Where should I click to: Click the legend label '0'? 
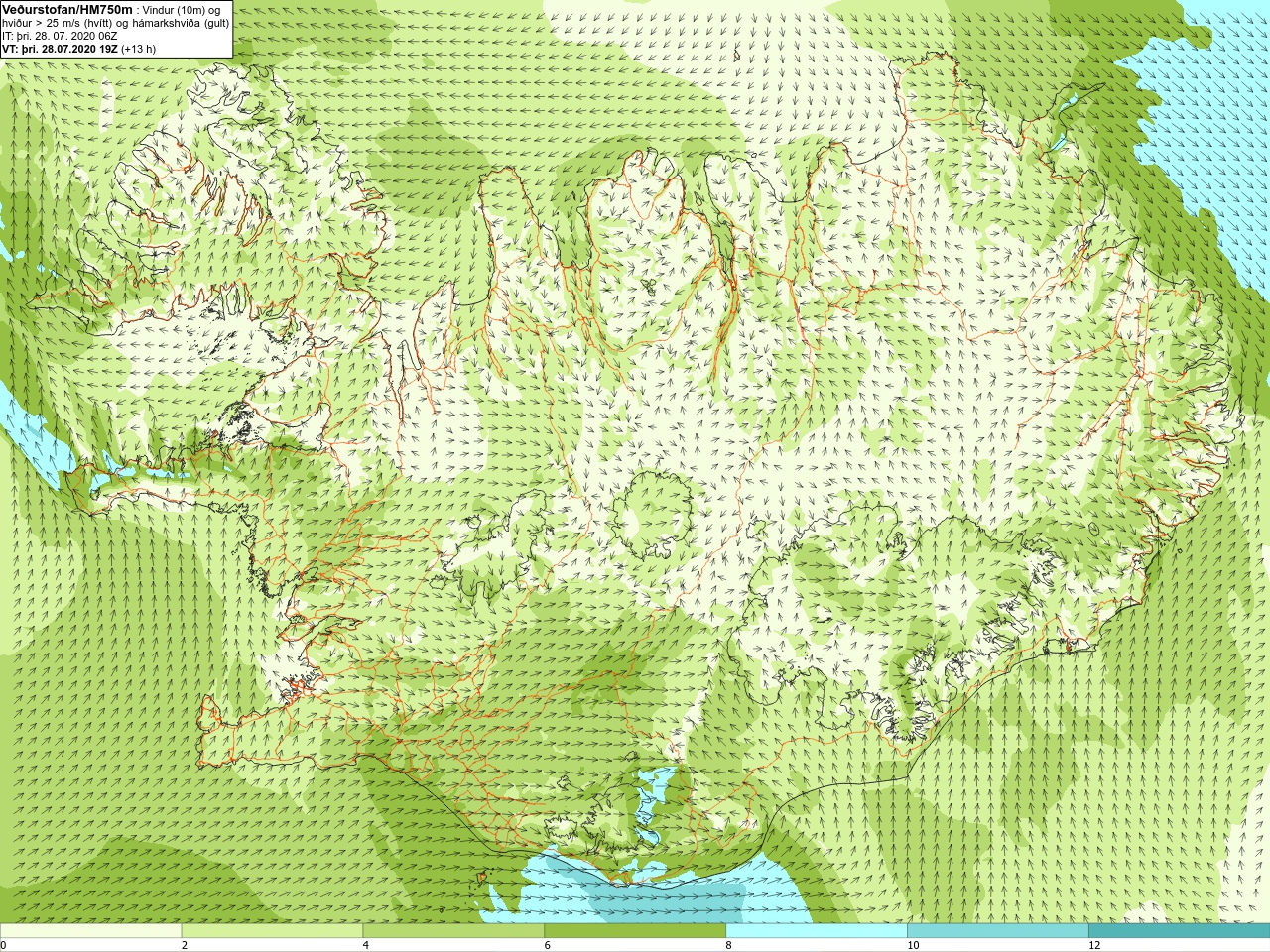[x=4, y=945]
